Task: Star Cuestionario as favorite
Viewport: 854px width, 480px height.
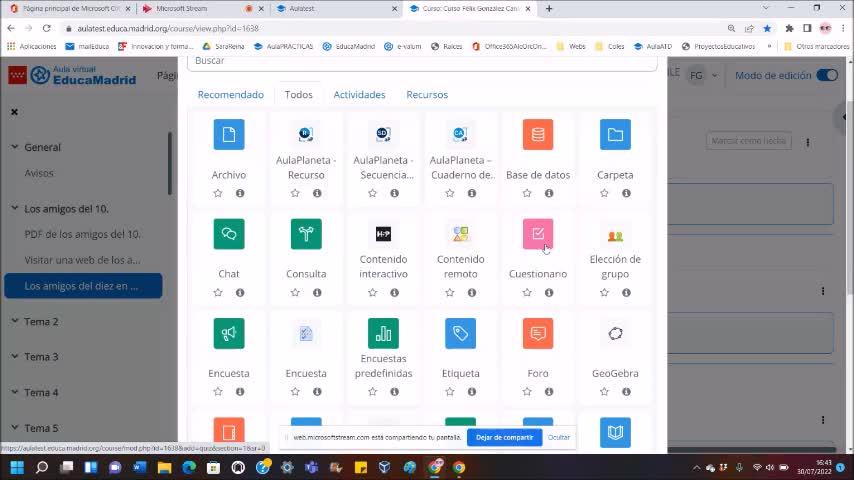Action: [527, 293]
